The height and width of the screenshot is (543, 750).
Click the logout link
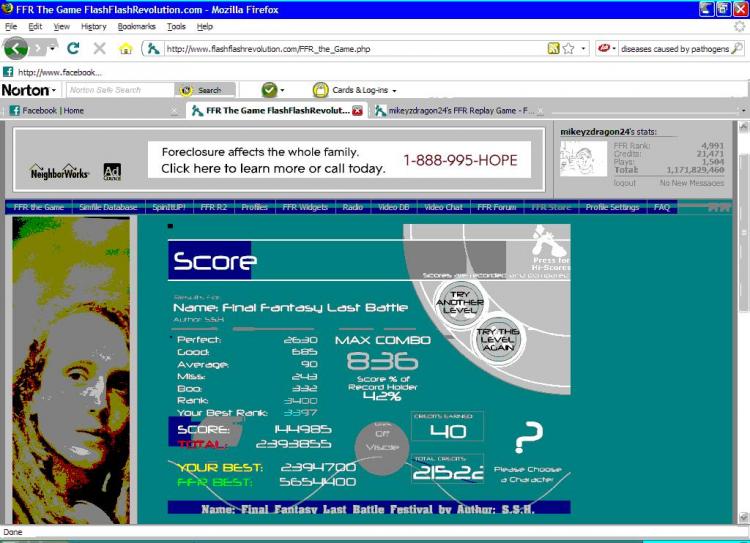tap(625, 183)
